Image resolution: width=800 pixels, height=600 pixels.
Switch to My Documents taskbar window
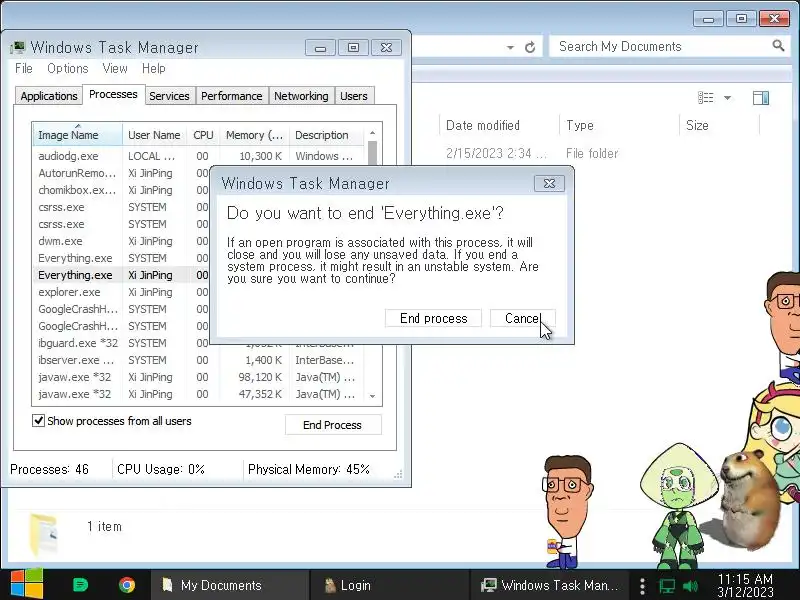tap(230, 585)
